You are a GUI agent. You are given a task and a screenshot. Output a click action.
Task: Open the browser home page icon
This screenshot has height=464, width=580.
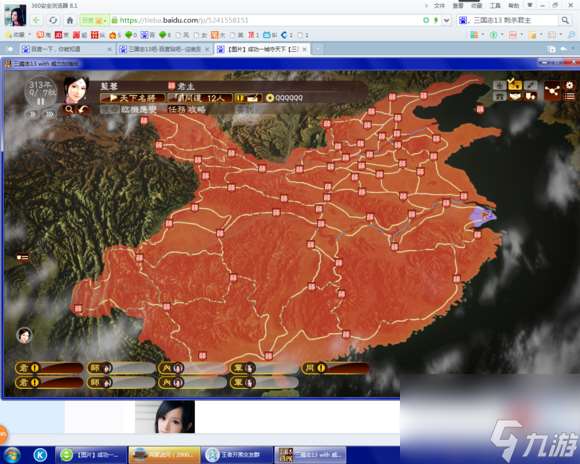tap(70, 20)
